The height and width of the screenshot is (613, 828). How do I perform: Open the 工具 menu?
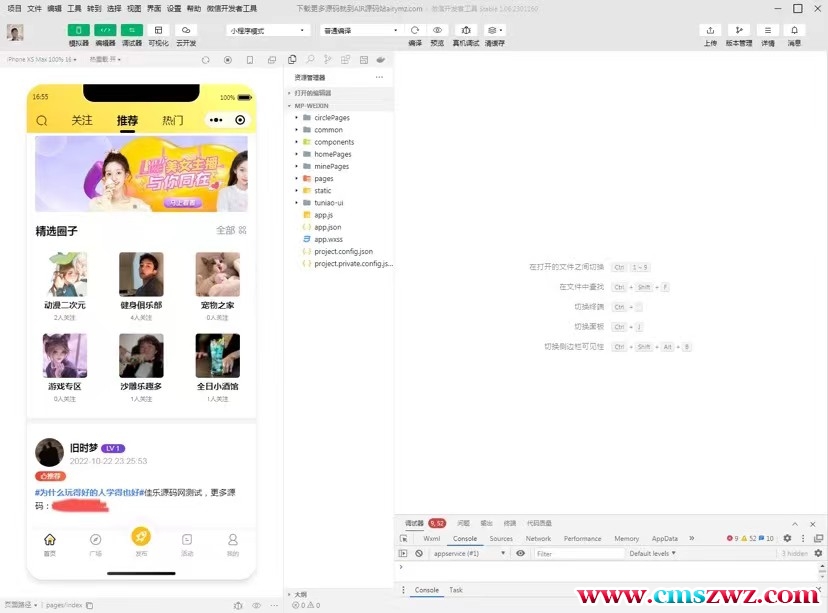[x=75, y=8]
